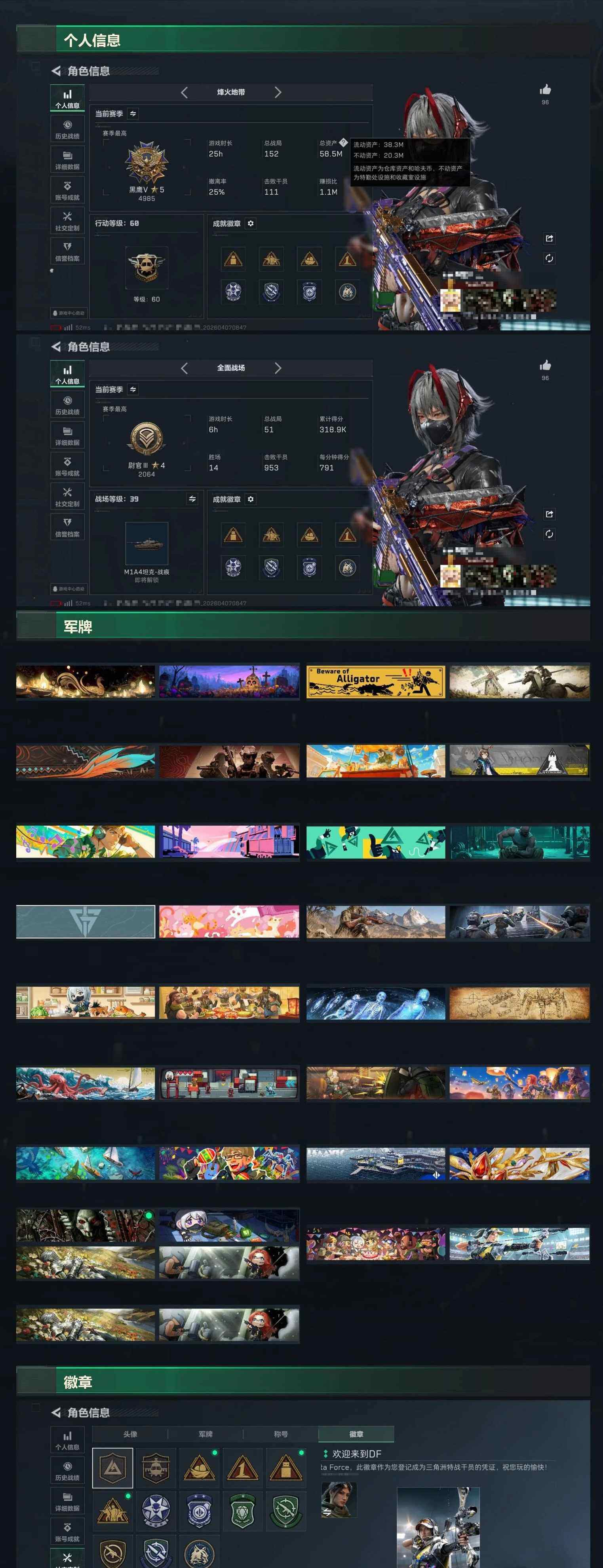The width and height of the screenshot is (603, 1568).
Task: Select the wolf badge in 烽火地带 成就徽章
Action: [x=347, y=292]
